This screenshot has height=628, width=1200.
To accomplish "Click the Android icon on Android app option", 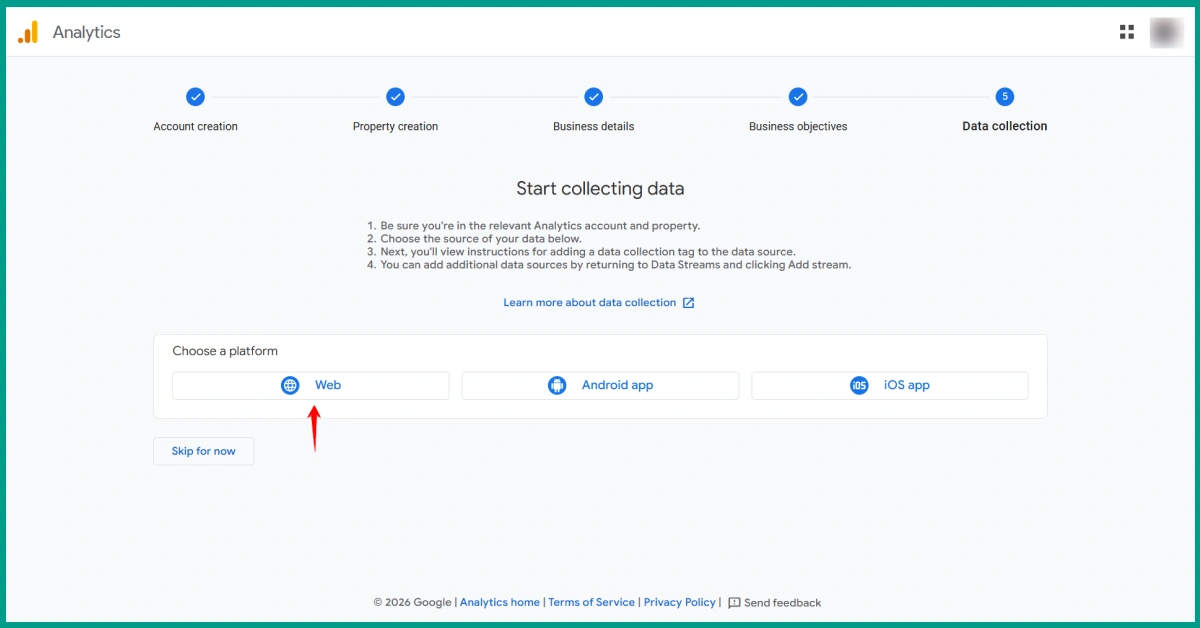I will click(x=557, y=385).
